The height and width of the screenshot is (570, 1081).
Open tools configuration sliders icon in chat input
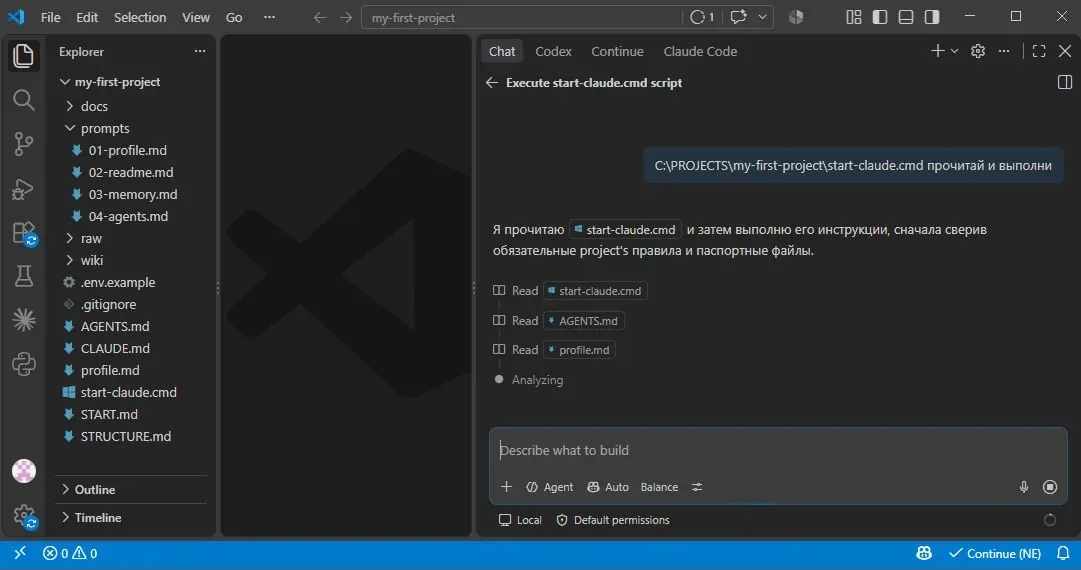697,487
